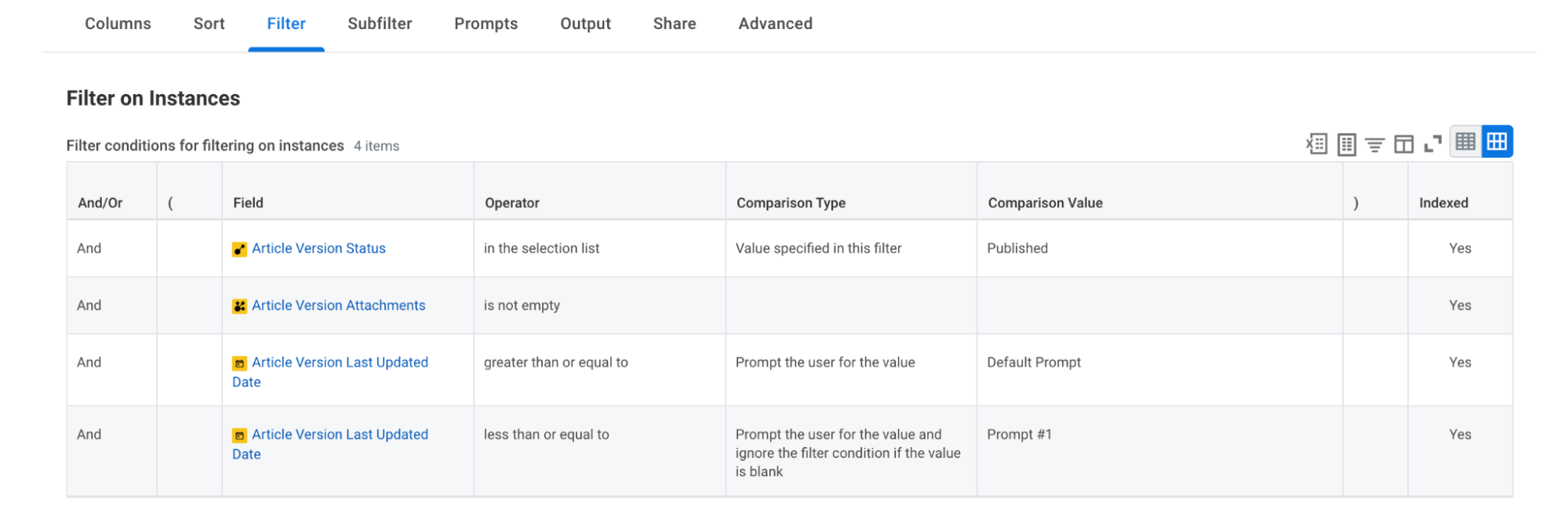Follow the Article Version Attachments link
Screen dimensions: 1568x524
[338, 306]
